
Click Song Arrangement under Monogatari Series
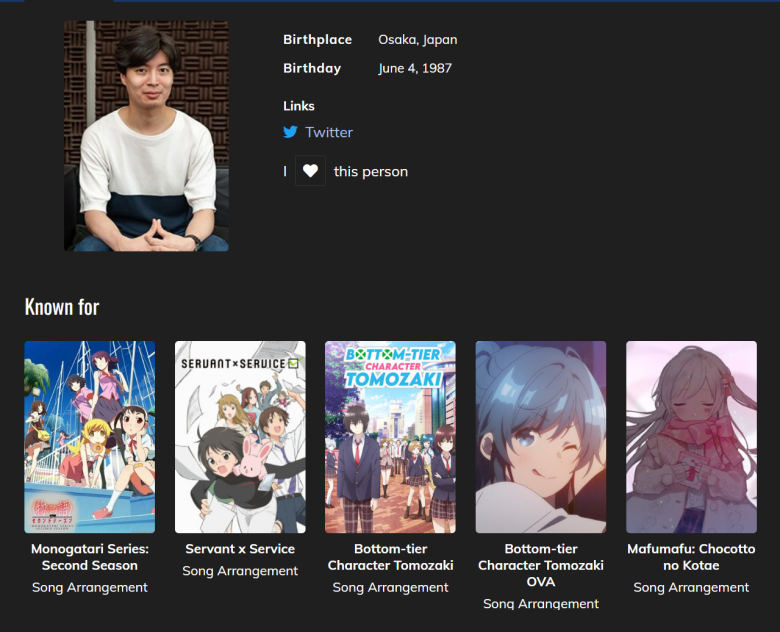[90, 588]
